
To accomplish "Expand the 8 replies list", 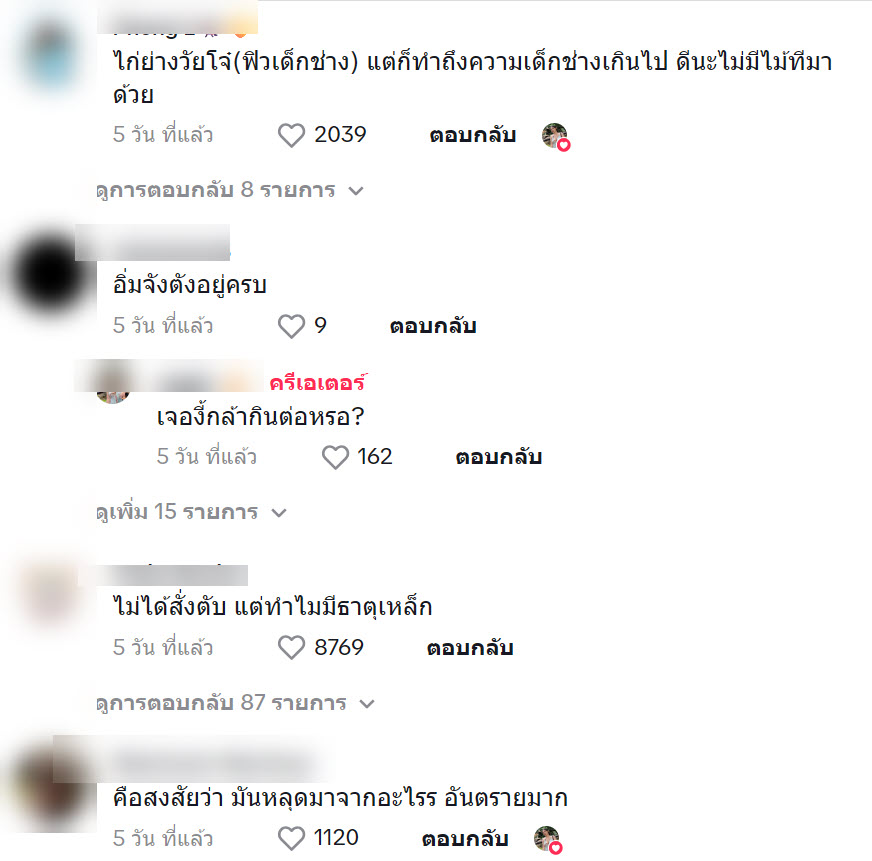I will tap(230, 190).
